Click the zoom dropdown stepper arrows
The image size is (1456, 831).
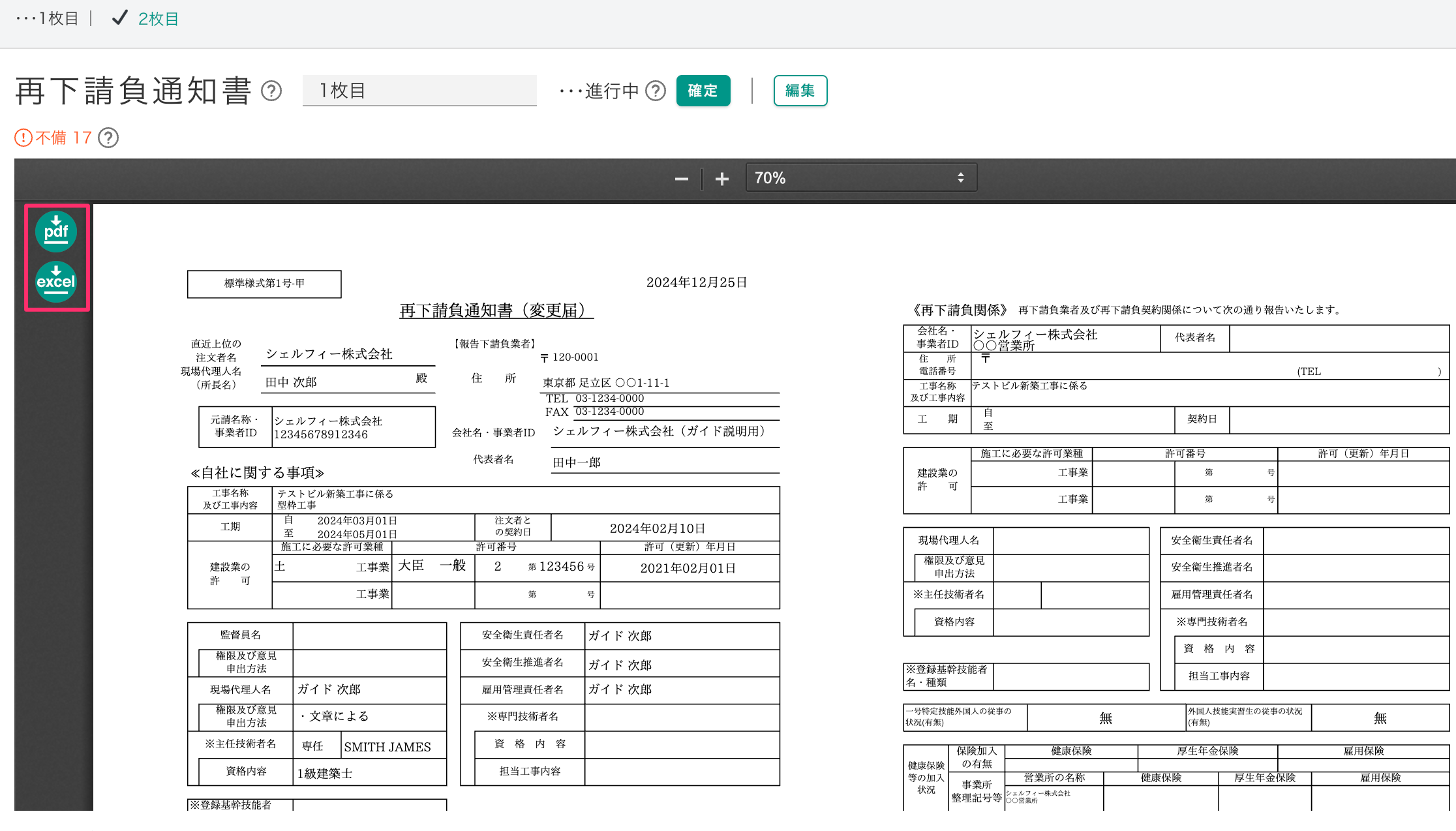point(960,178)
